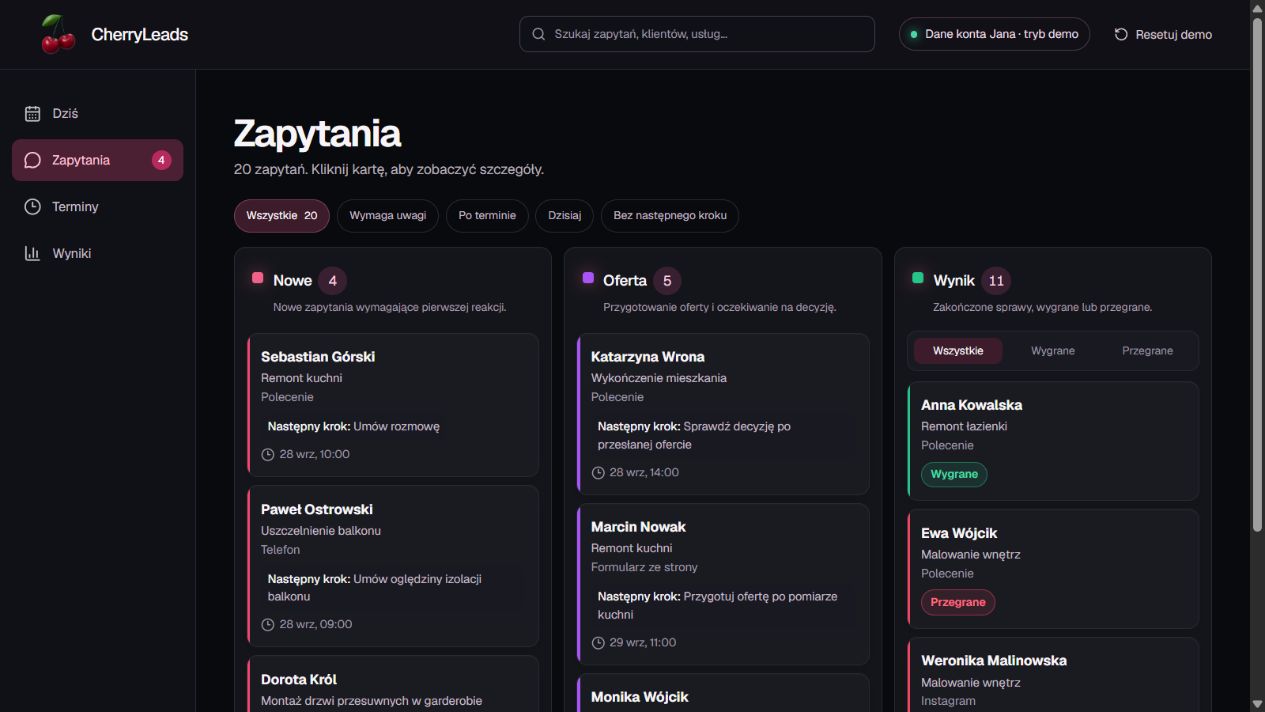Click the Oferta column heading

(625, 281)
